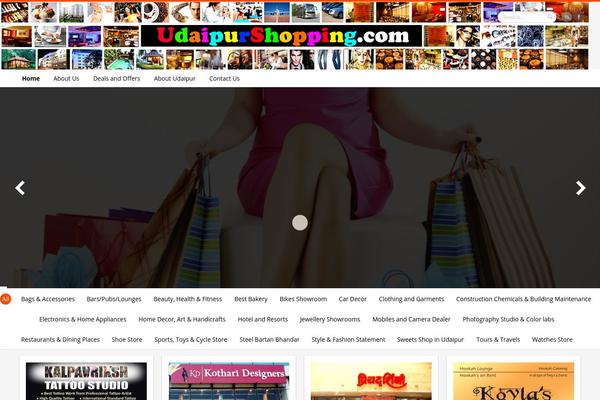Open Deals and Offers in the navigation
Screen dimensions: 600x400
(x=116, y=78)
